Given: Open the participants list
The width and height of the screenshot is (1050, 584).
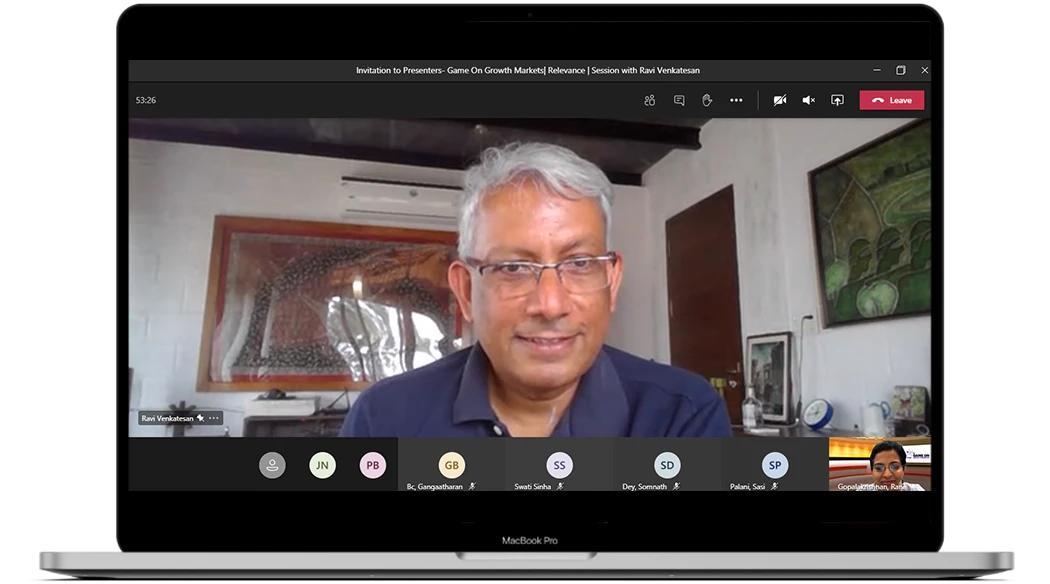Looking at the screenshot, I should (x=650, y=100).
